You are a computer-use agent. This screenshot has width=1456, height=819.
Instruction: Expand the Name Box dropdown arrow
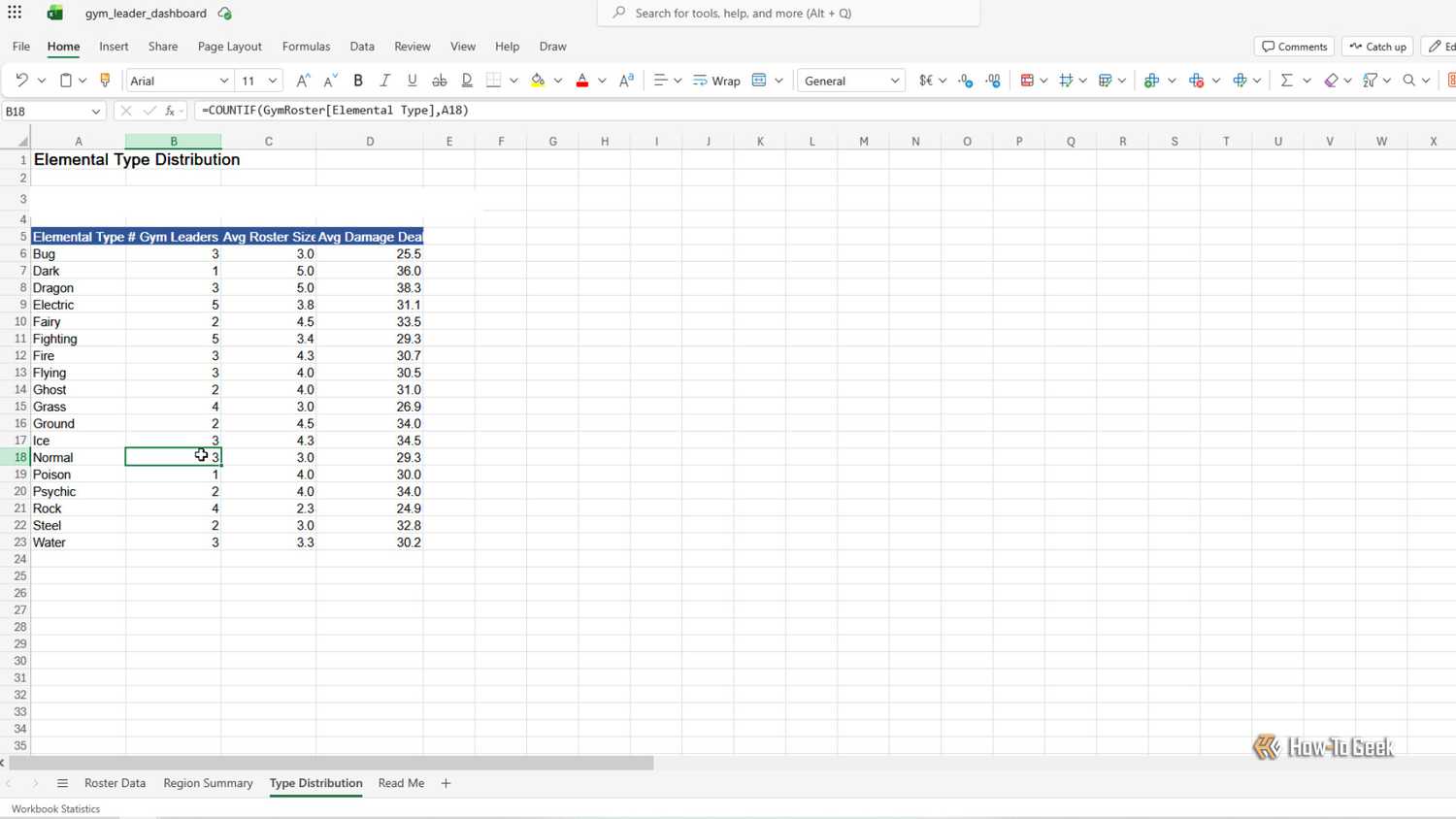coord(95,112)
